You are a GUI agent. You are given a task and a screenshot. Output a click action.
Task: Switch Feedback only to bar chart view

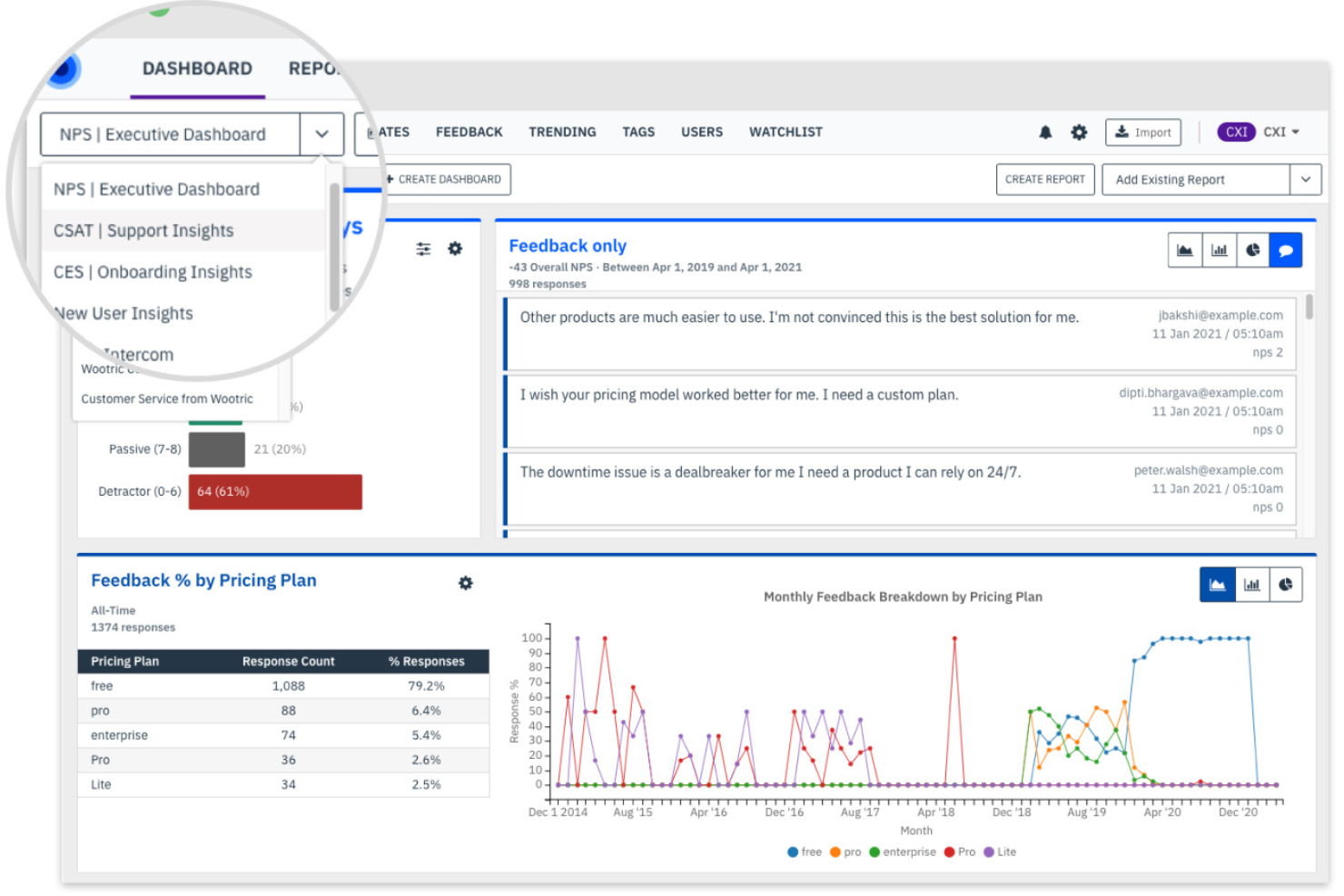point(1219,251)
